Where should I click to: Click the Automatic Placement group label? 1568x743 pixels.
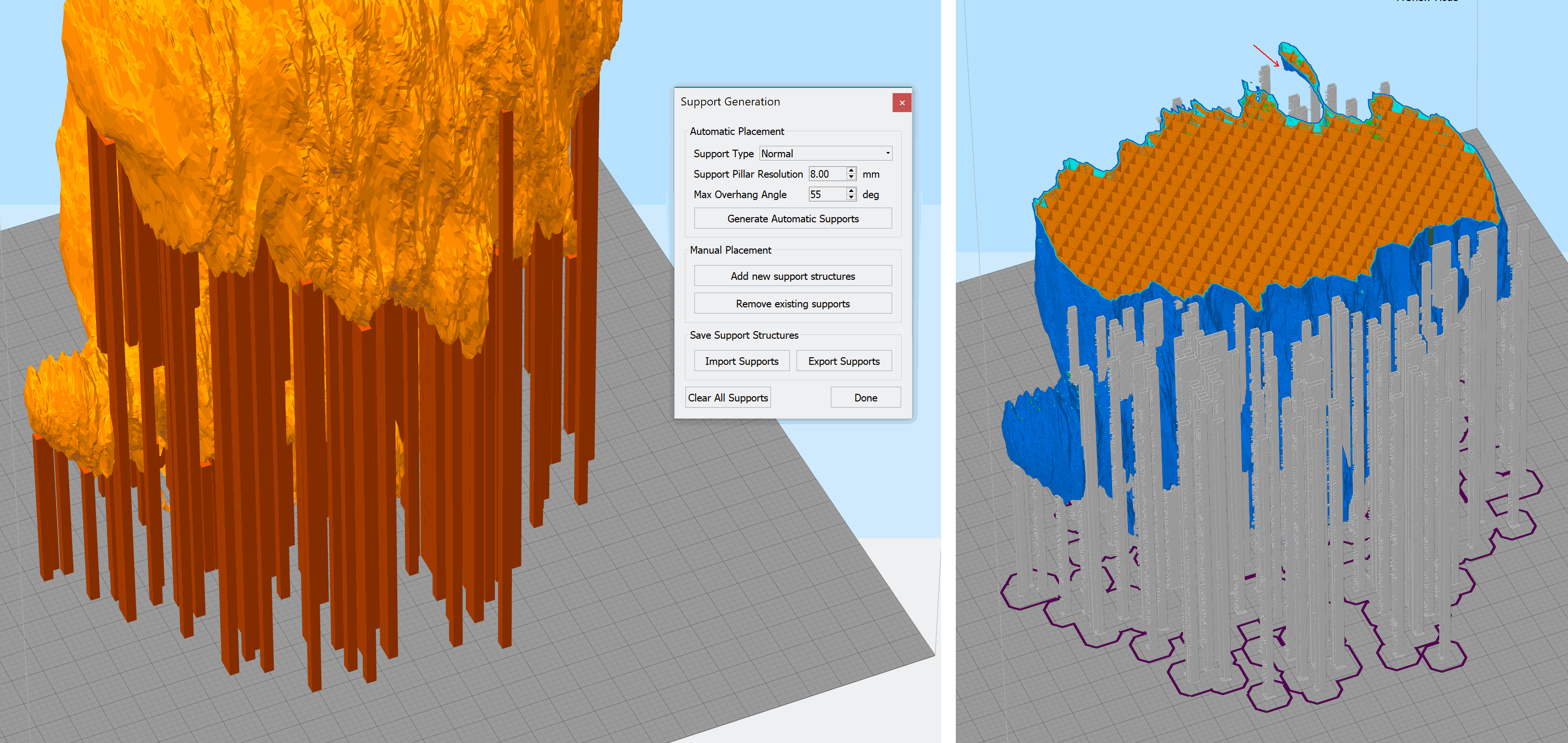coord(737,132)
